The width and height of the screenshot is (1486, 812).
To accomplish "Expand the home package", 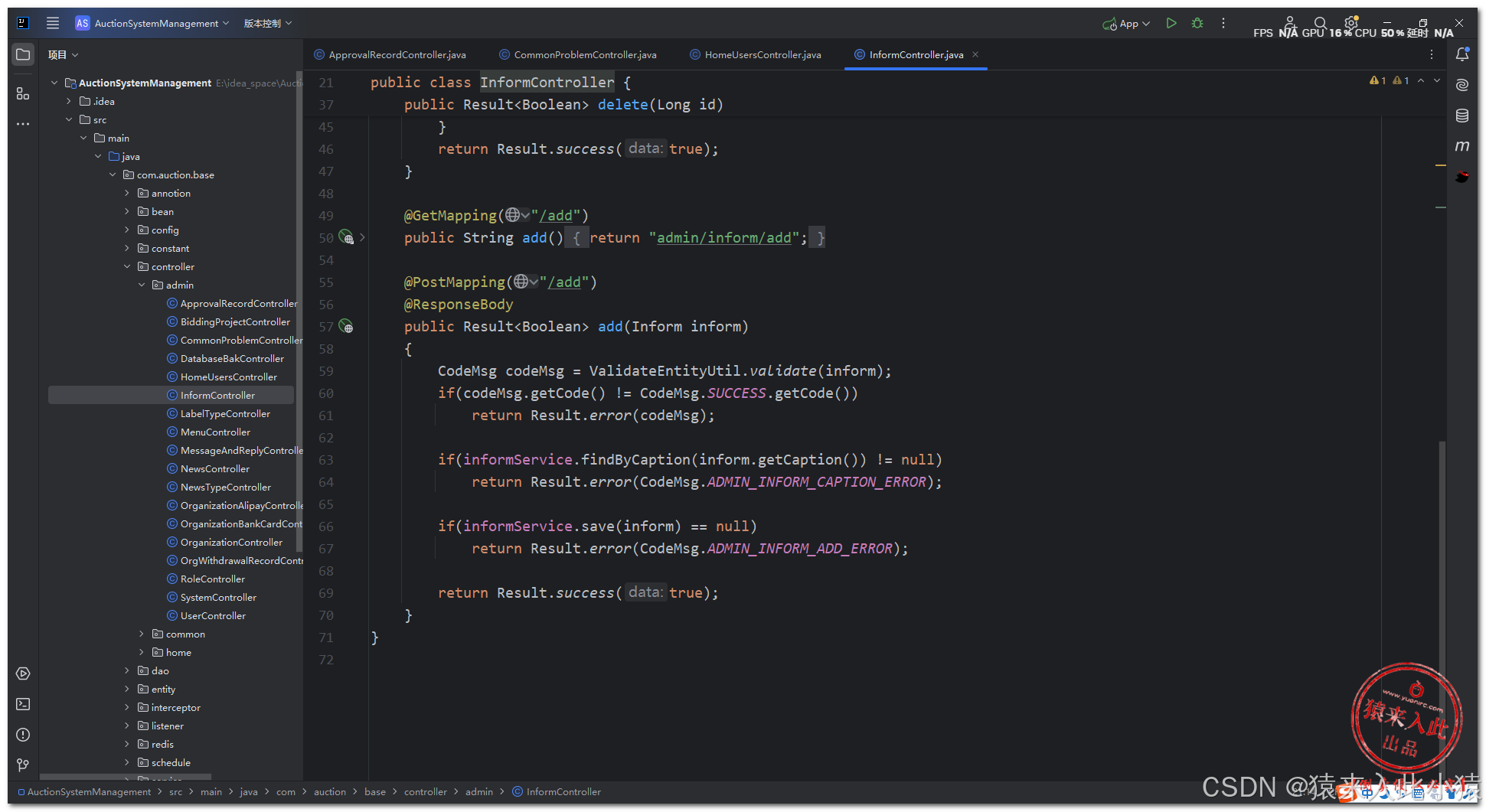I will (142, 652).
